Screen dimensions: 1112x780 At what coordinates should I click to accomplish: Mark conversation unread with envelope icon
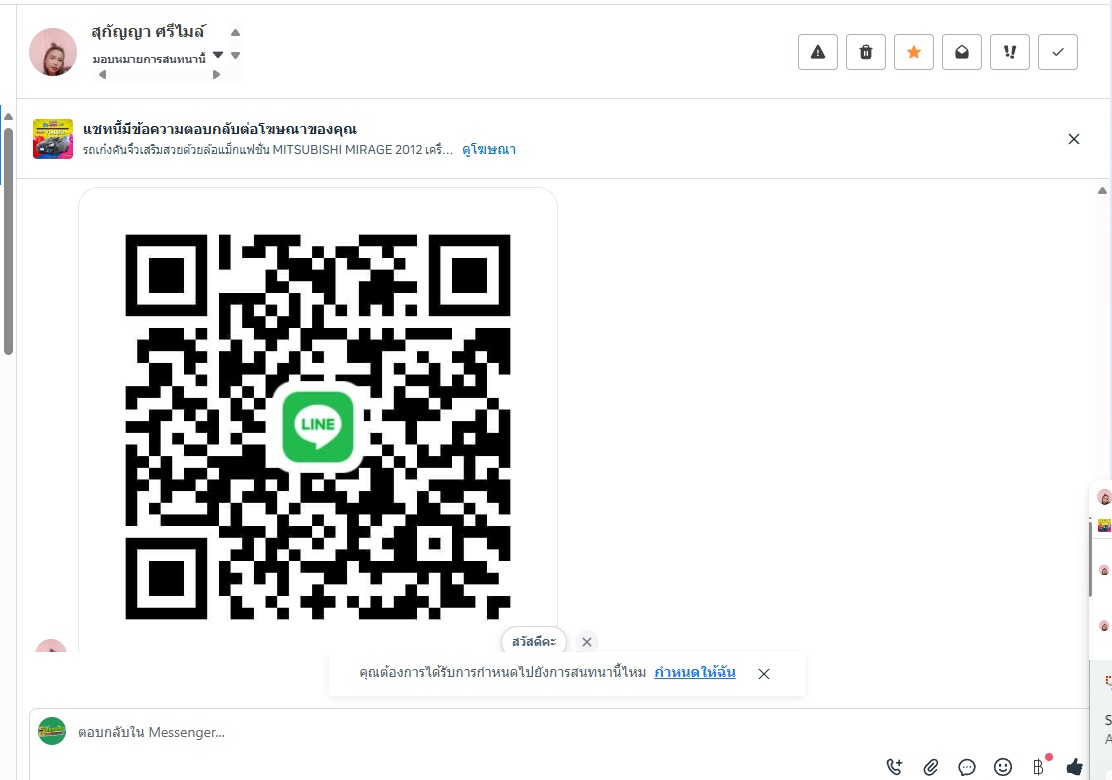point(962,52)
